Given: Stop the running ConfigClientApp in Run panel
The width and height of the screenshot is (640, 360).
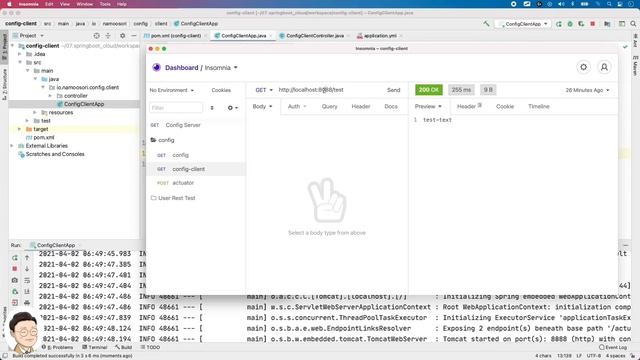Looking at the screenshot, I should [15, 269].
